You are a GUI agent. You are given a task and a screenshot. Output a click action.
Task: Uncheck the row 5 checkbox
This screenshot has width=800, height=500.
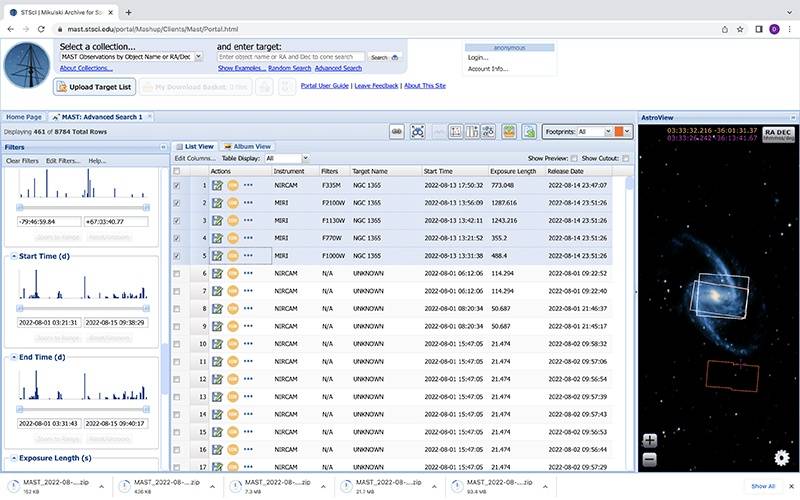tap(177, 256)
